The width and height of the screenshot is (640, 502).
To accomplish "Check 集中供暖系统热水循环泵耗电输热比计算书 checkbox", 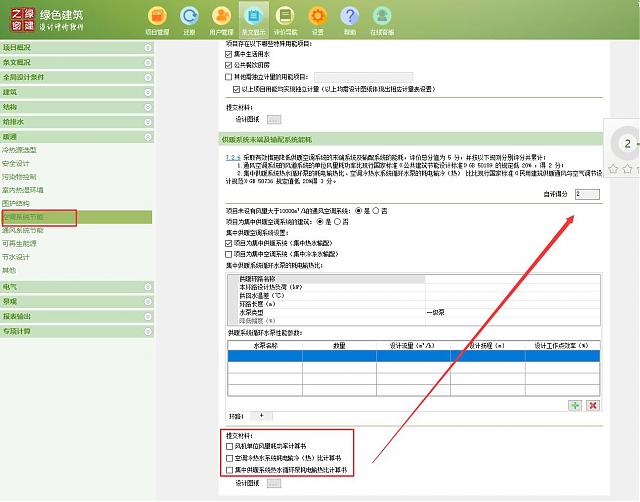I will [x=230, y=470].
